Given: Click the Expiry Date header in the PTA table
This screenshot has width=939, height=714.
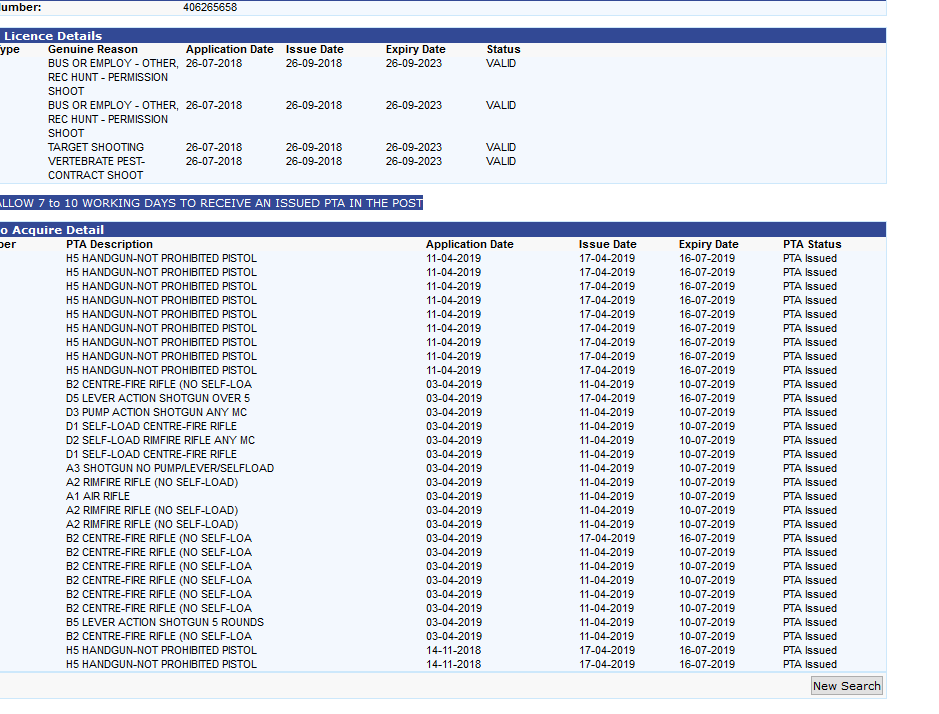Looking at the screenshot, I should tap(708, 244).
